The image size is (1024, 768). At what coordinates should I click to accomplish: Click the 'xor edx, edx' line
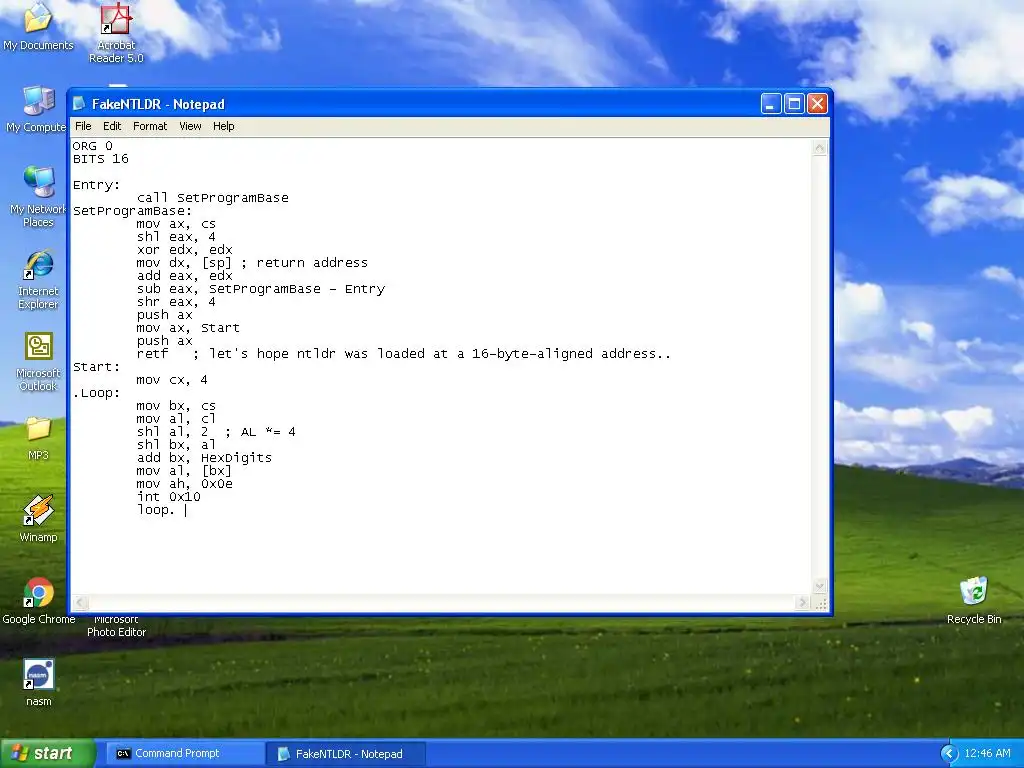coord(184,250)
